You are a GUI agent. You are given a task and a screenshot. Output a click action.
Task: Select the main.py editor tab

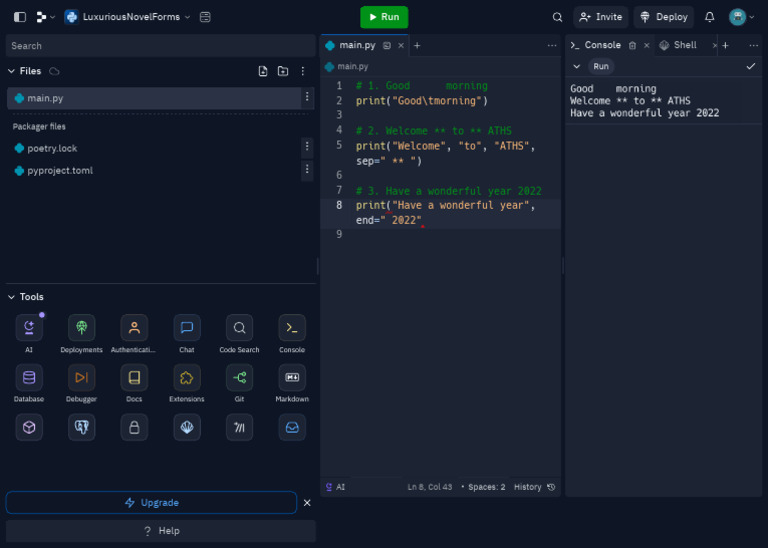[357, 45]
